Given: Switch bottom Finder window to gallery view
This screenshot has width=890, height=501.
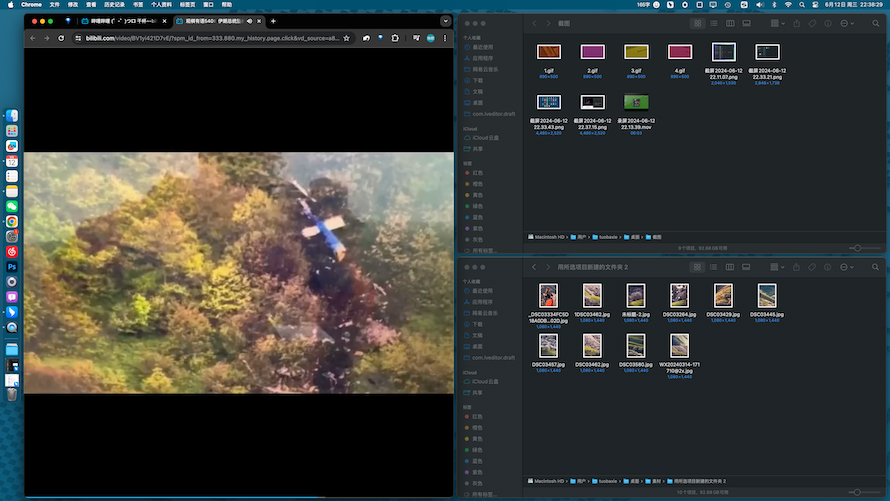Looking at the screenshot, I should [746, 267].
